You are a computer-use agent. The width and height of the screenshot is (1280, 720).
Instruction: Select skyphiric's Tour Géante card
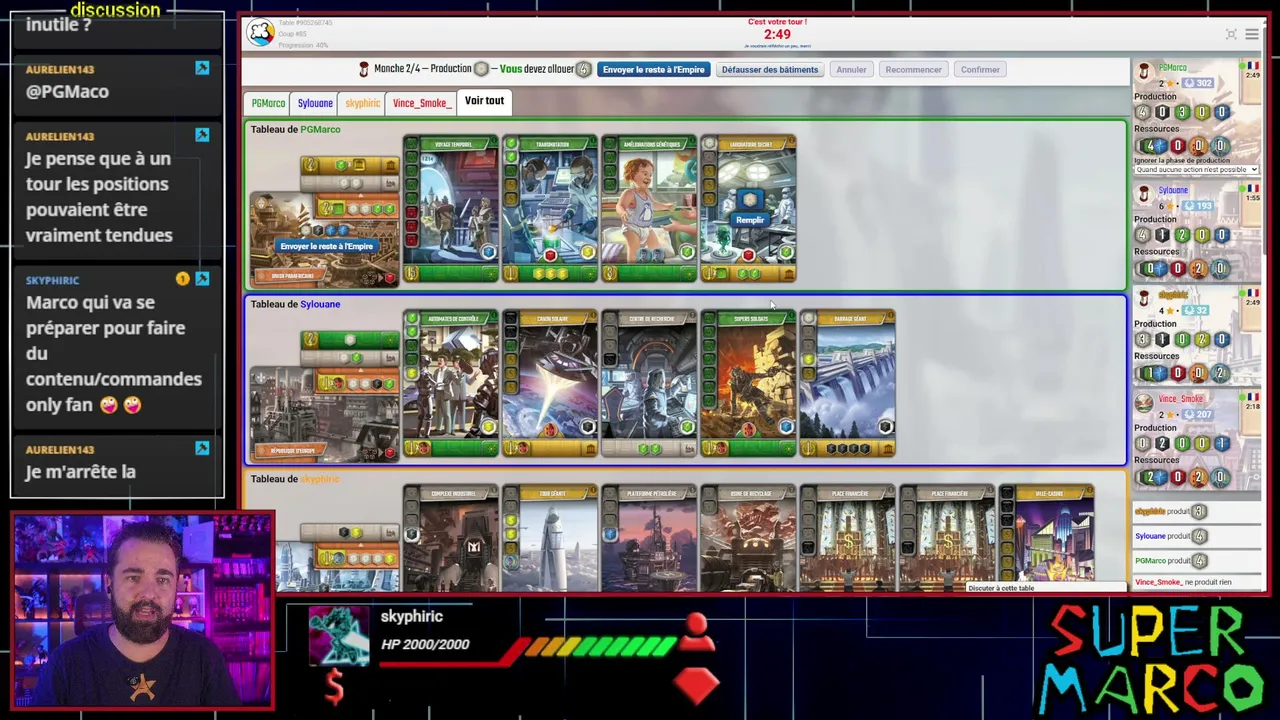click(550, 538)
